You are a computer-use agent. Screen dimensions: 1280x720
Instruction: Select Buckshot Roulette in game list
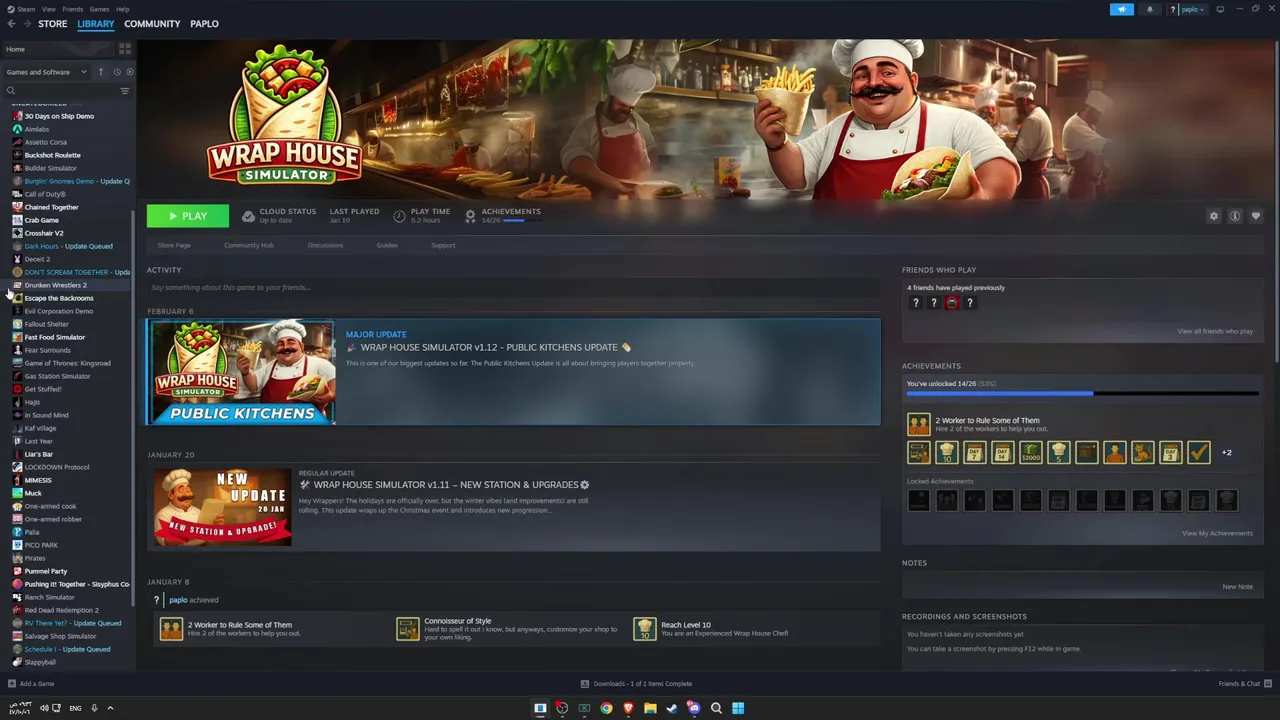(52, 155)
